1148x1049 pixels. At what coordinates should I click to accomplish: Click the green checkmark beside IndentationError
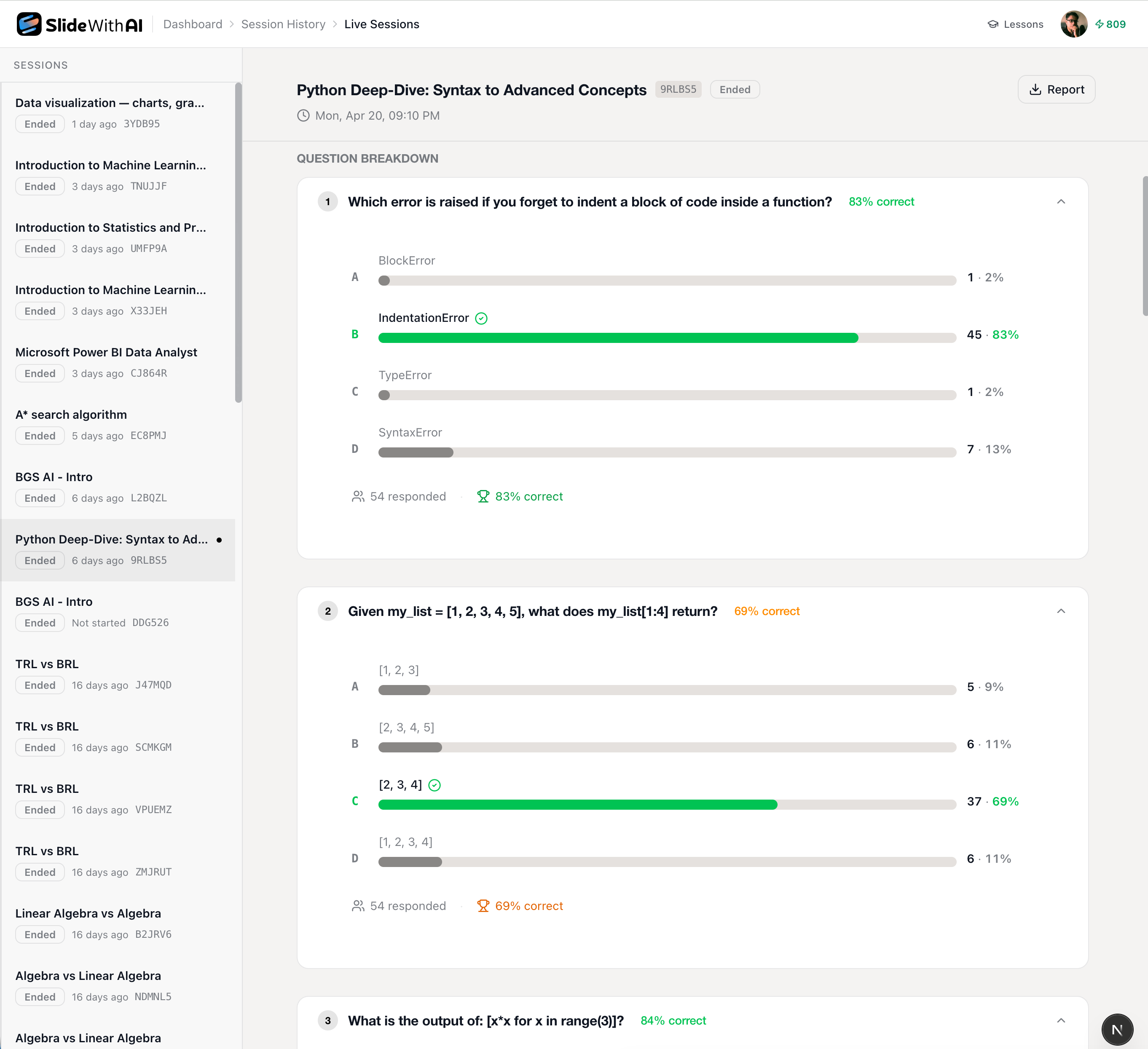click(x=481, y=318)
